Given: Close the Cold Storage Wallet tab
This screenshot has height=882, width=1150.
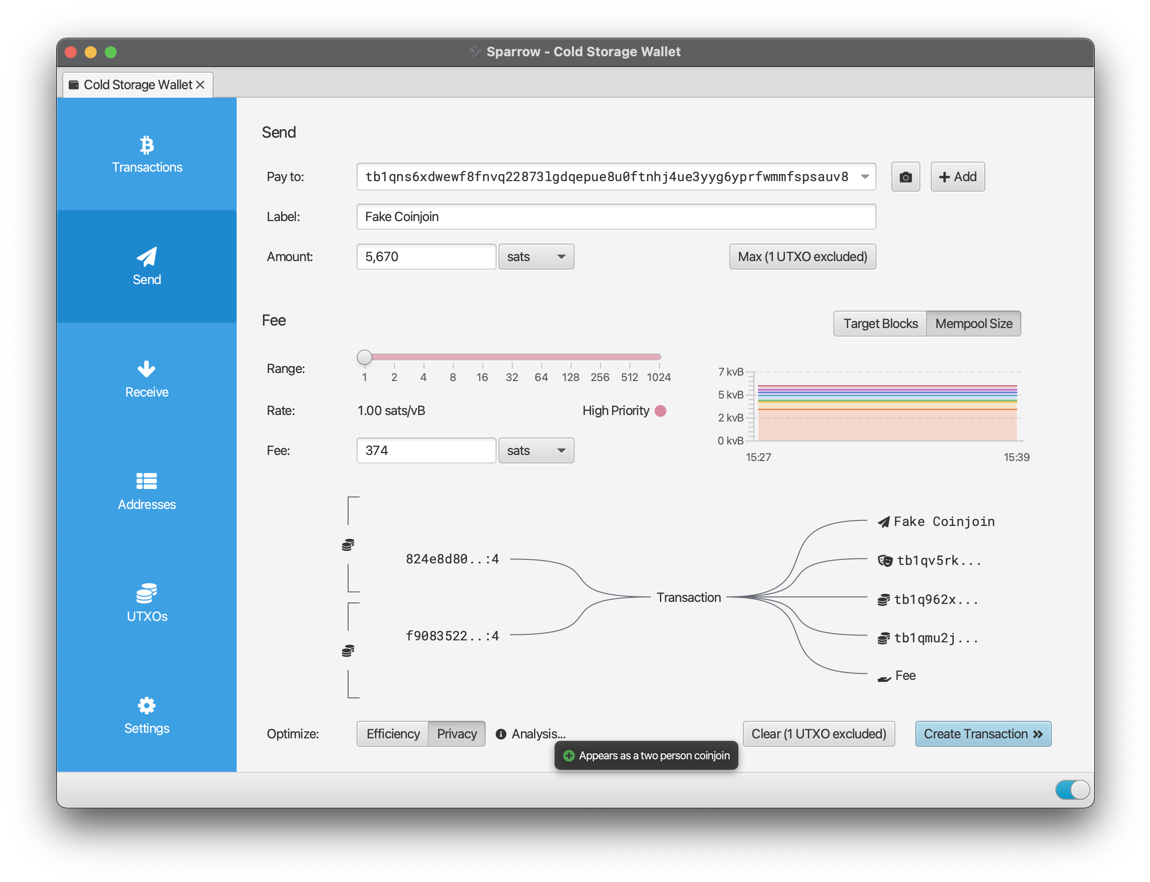Looking at the screenshot, I should pos(200,85).
